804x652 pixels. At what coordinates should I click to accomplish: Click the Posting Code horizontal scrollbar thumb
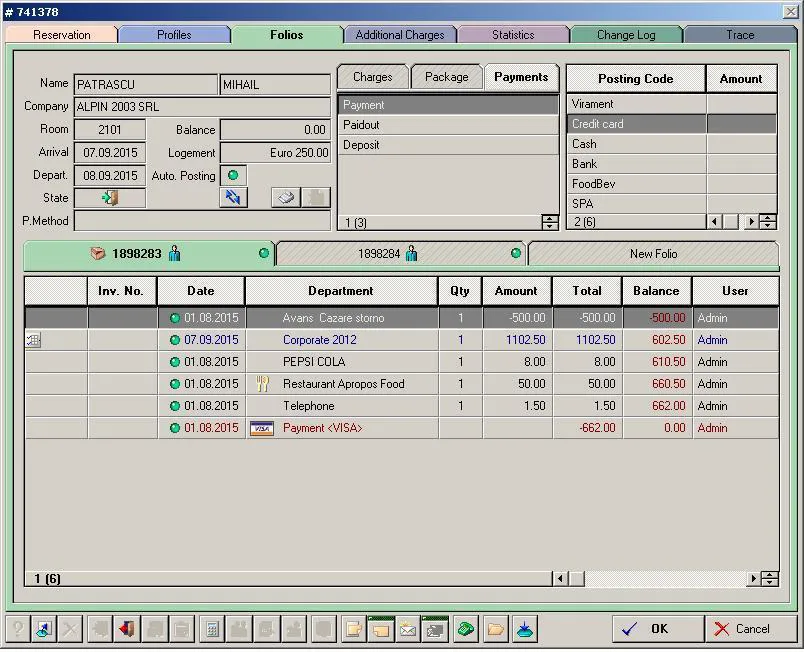click(730, 222)
